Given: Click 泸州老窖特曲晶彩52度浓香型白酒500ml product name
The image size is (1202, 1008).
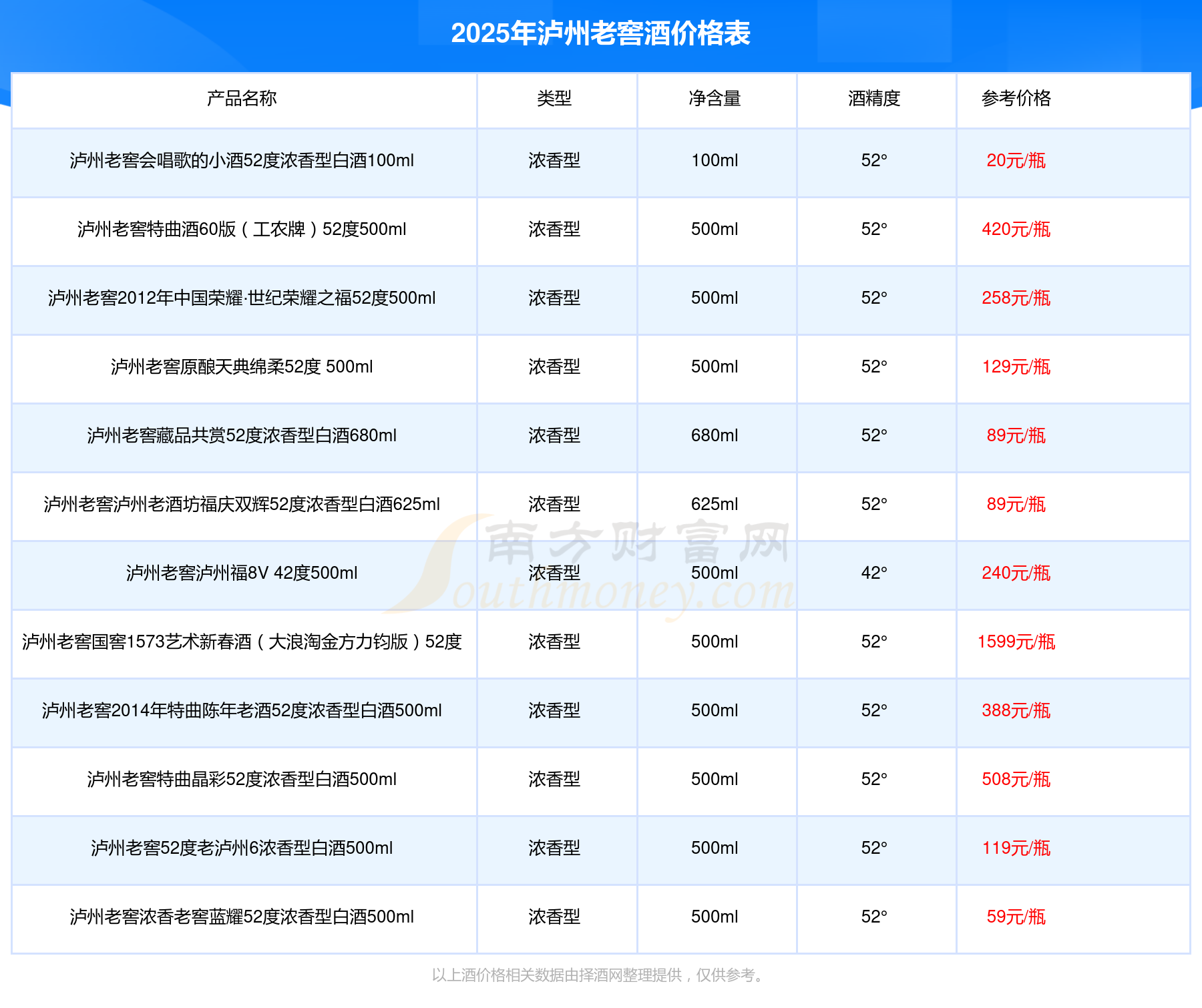Looking at the screenshot, I should 242,779.
